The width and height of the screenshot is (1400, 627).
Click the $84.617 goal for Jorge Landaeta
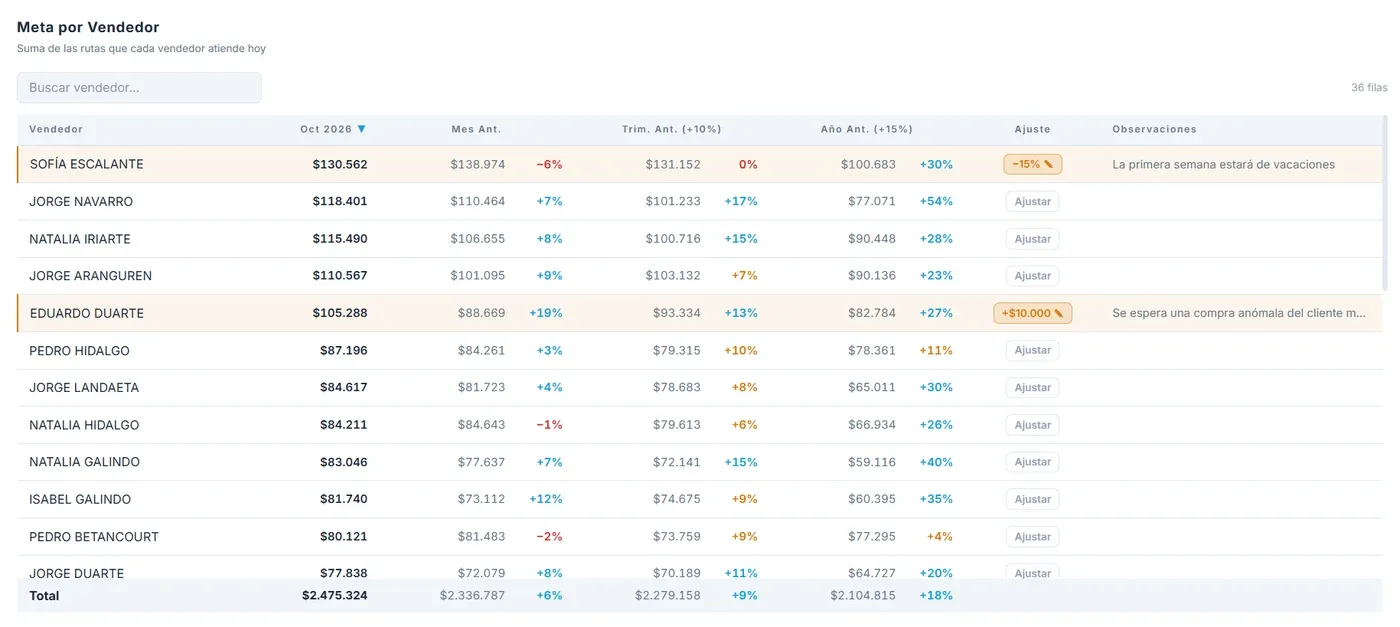pyautogui.click(x=344, y=388)
